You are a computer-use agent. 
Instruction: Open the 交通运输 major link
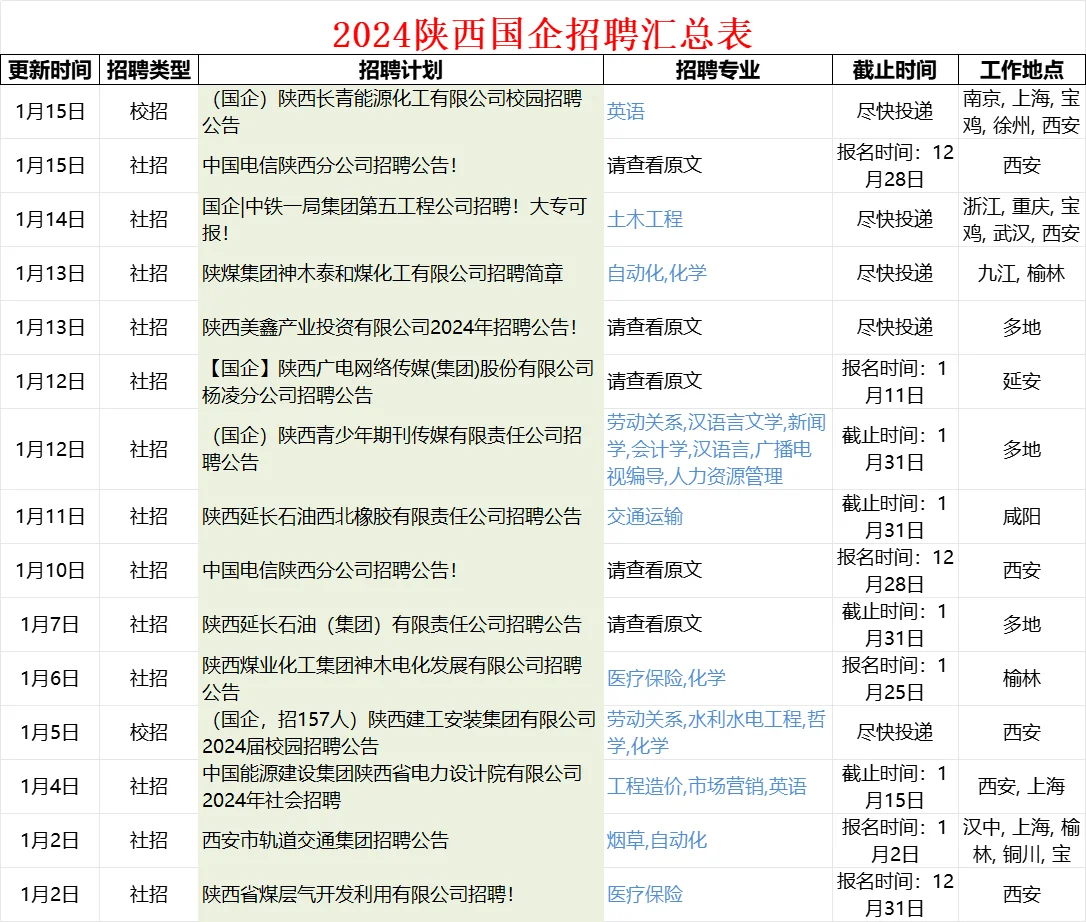tap(646, 516)
